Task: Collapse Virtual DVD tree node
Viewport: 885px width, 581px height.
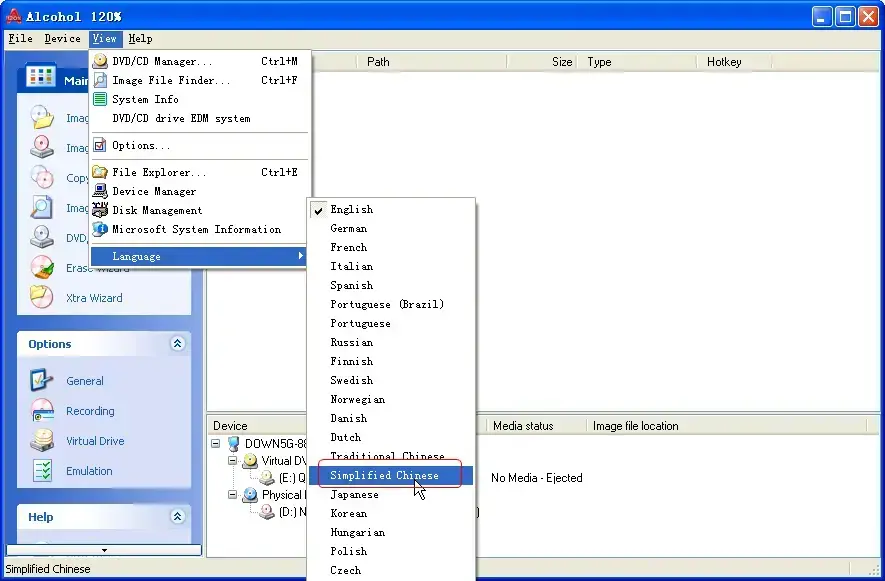Action: pyautogui.click(x=233, y=461)
